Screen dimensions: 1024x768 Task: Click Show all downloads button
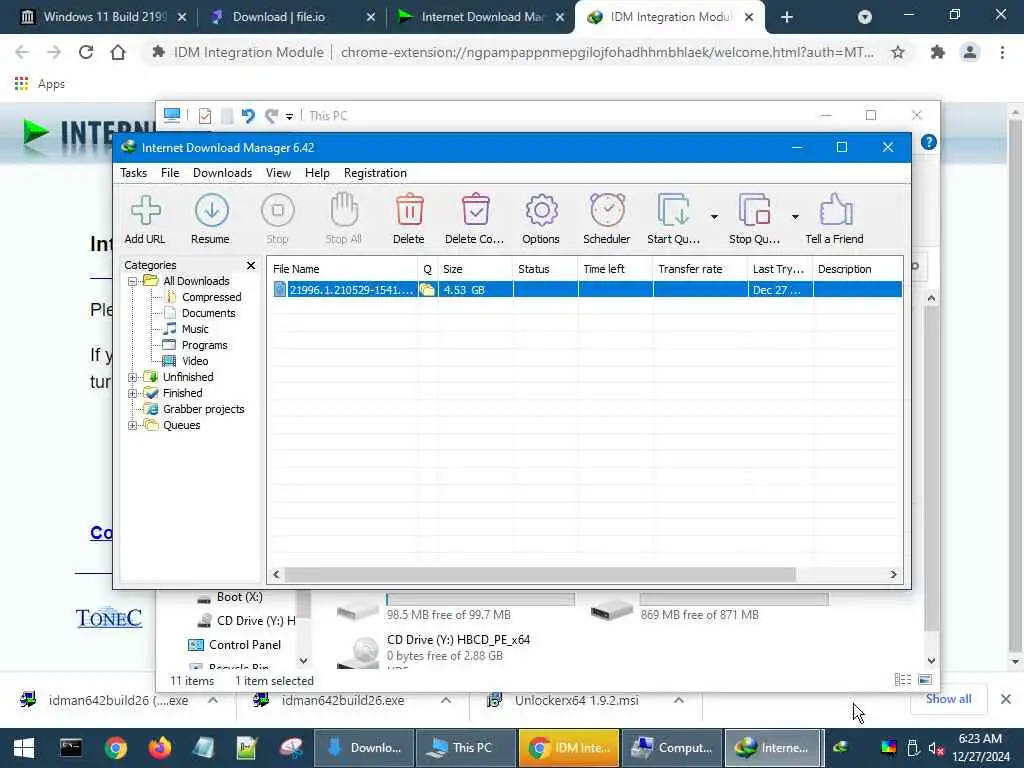(948, 699)
